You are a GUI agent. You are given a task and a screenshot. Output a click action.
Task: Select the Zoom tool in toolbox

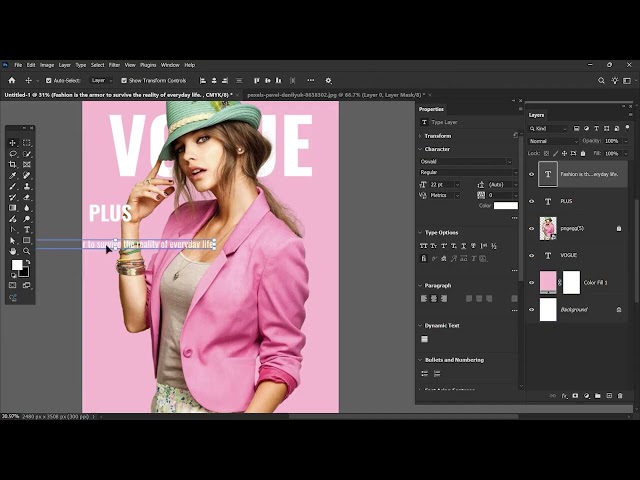pos(27,251)
